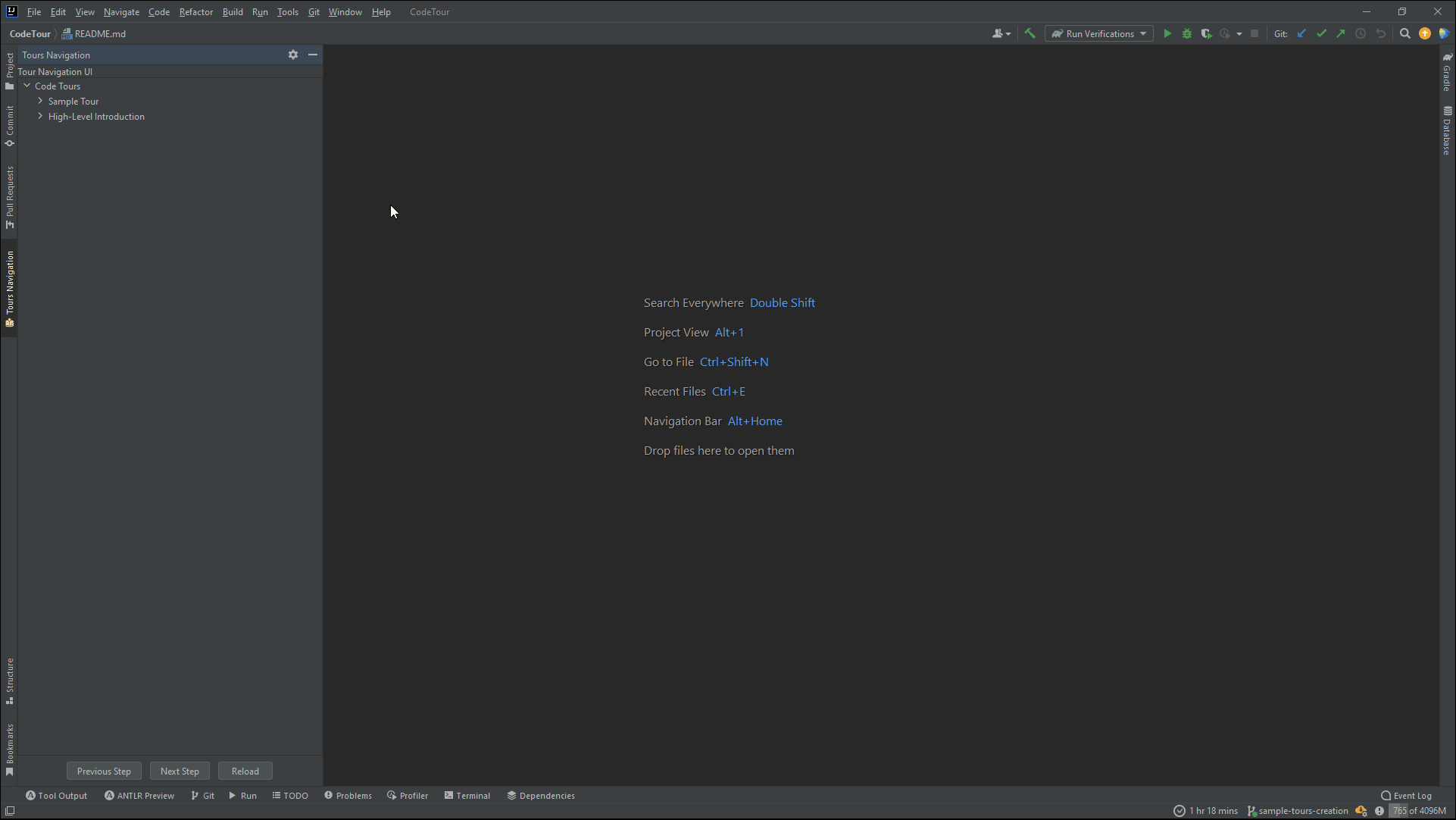Collapse the Code Tours tree node
The width and height of the screenshot is (1456, 820).
pyautogui.click(x=27, y=86)
